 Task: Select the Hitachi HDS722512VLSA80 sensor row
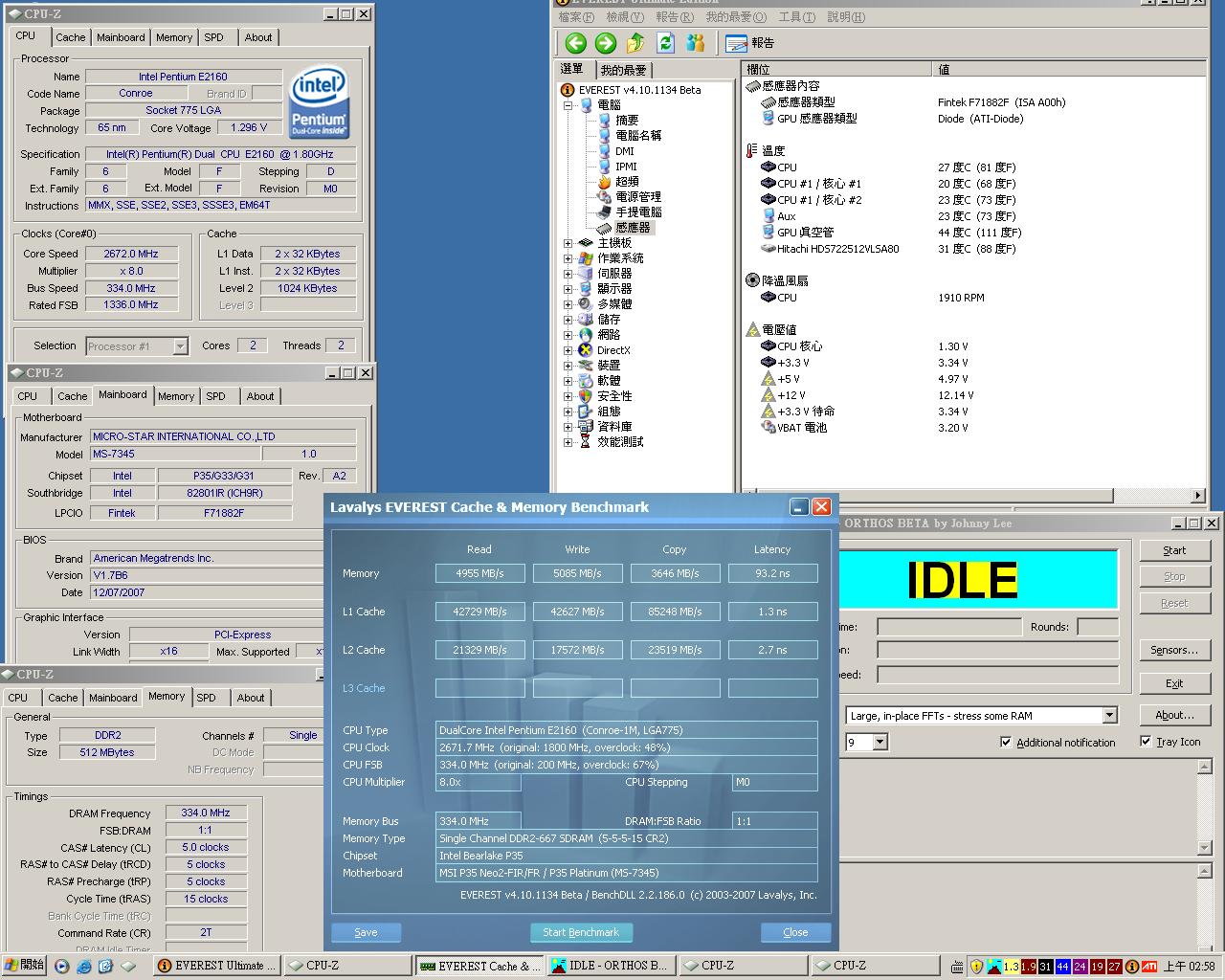tap(830, 248)
